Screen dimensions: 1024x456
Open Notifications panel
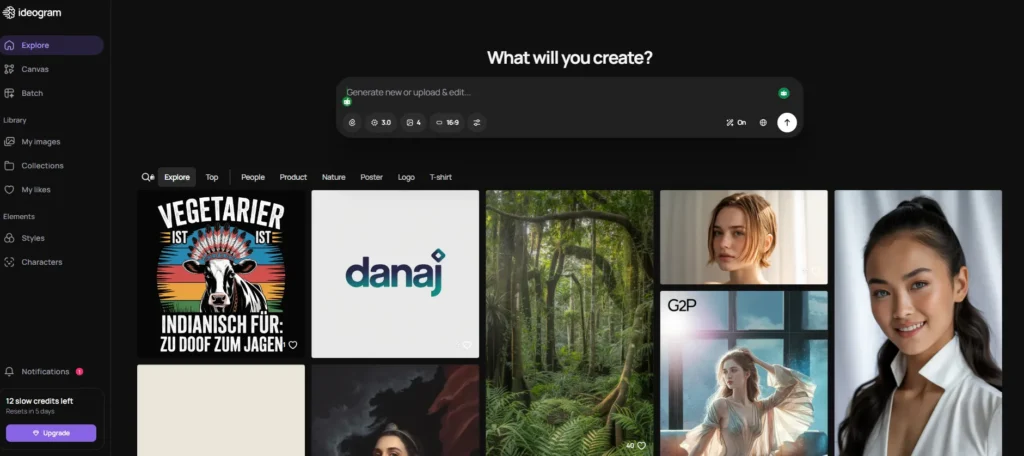[x=45, y=372]
